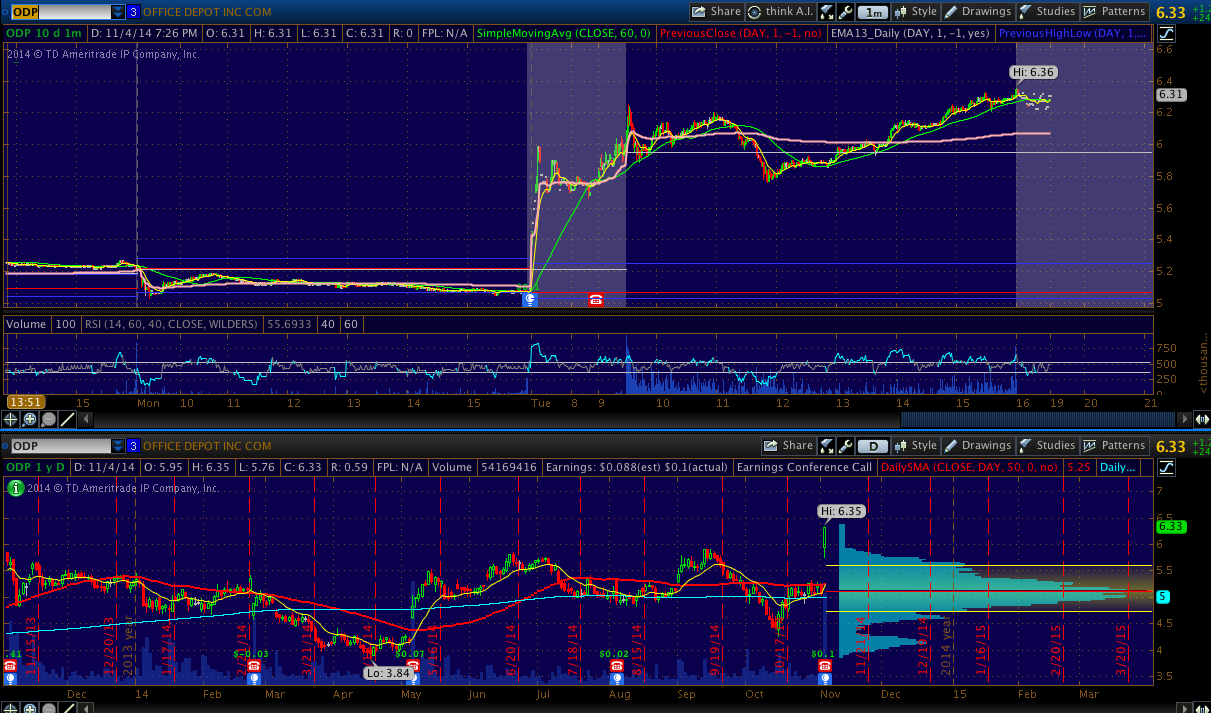Viewport: 1211px width, 713px height.
Task: Zoom in with the magnifier plus icon
Action: 31,420
